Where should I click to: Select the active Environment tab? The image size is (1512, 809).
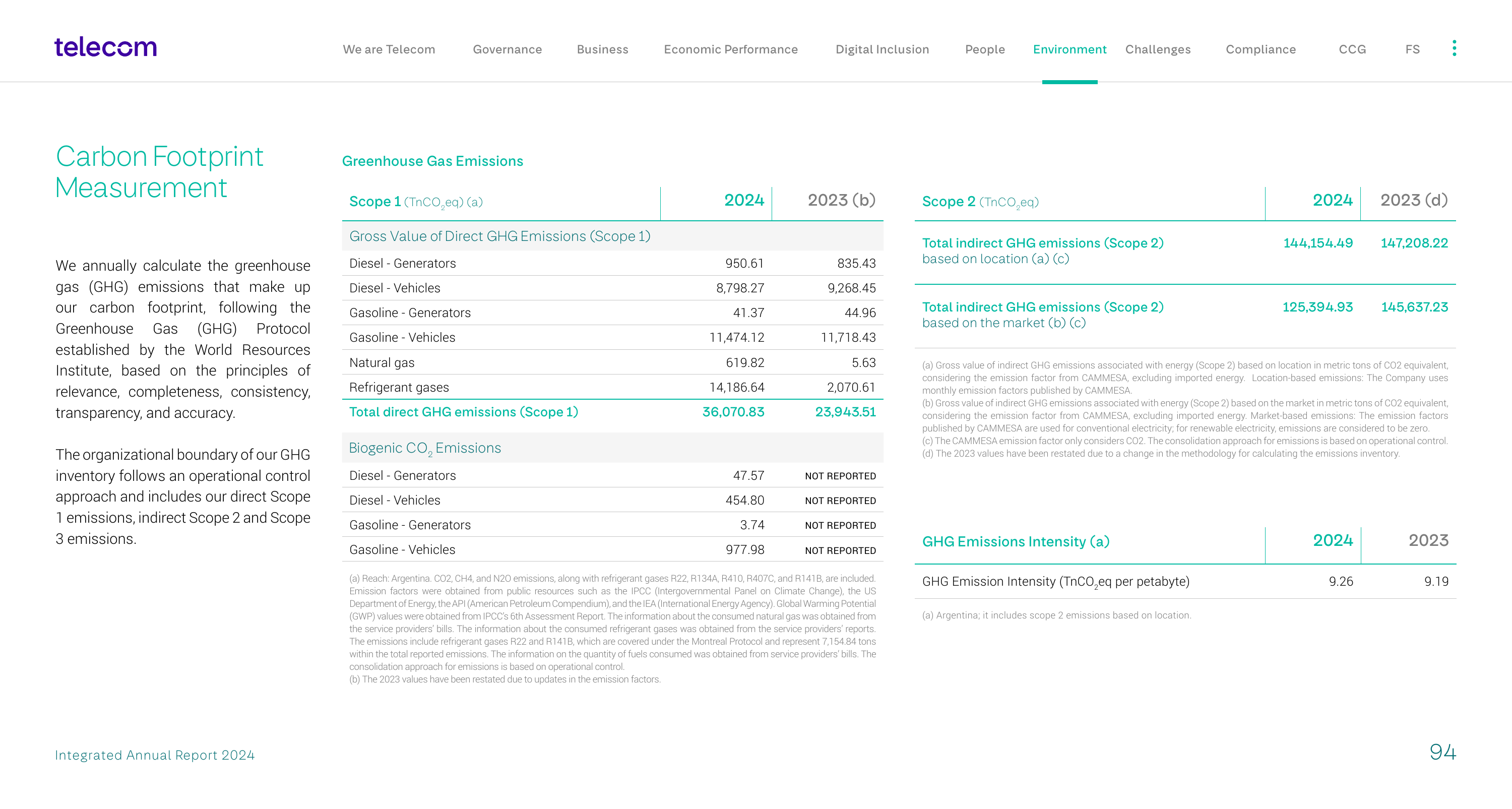point(1069,49)
